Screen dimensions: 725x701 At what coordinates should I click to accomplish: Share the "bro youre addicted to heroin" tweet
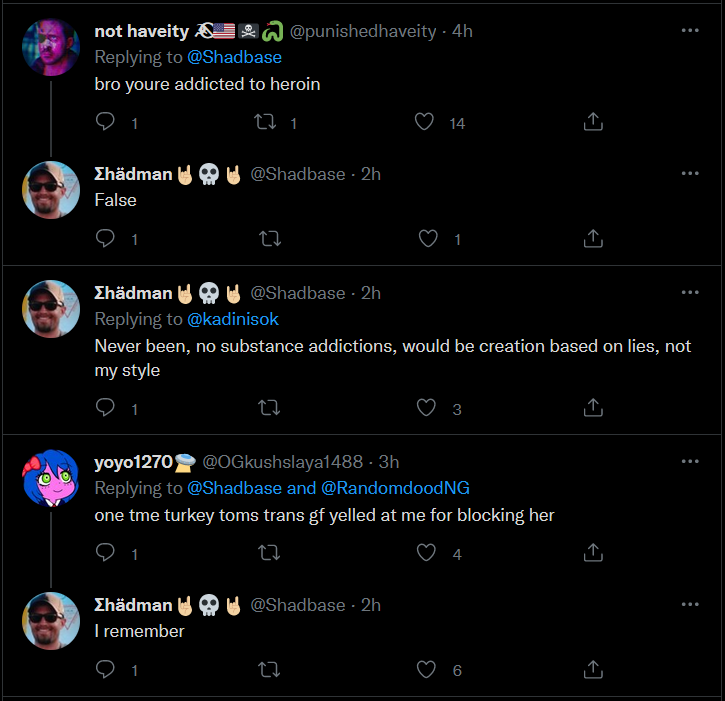(592, 122)
